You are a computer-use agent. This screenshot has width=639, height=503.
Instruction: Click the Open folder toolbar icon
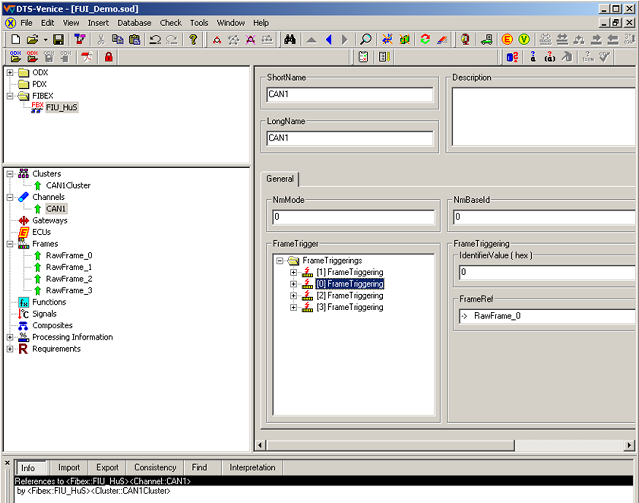32,40
